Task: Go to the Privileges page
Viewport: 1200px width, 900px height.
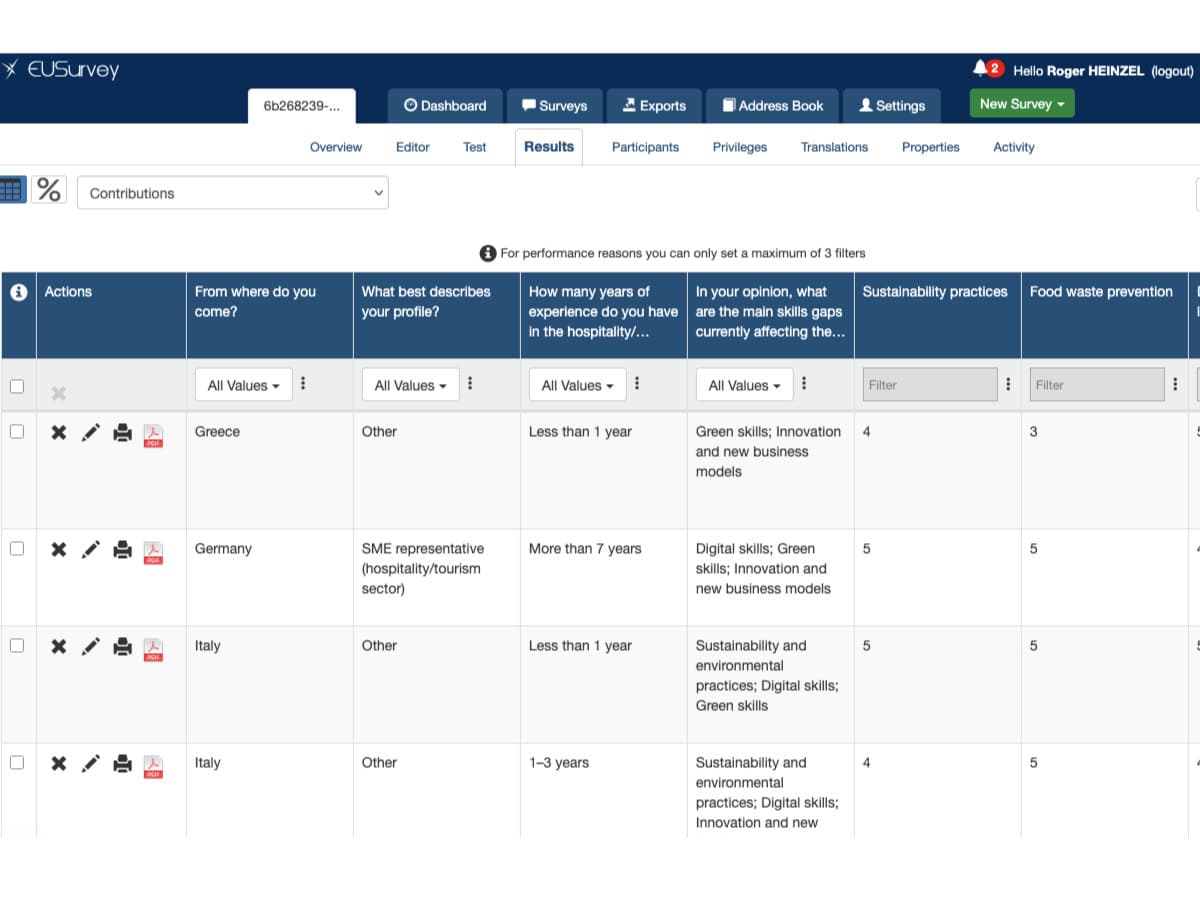Action: (x=740, y=147)
